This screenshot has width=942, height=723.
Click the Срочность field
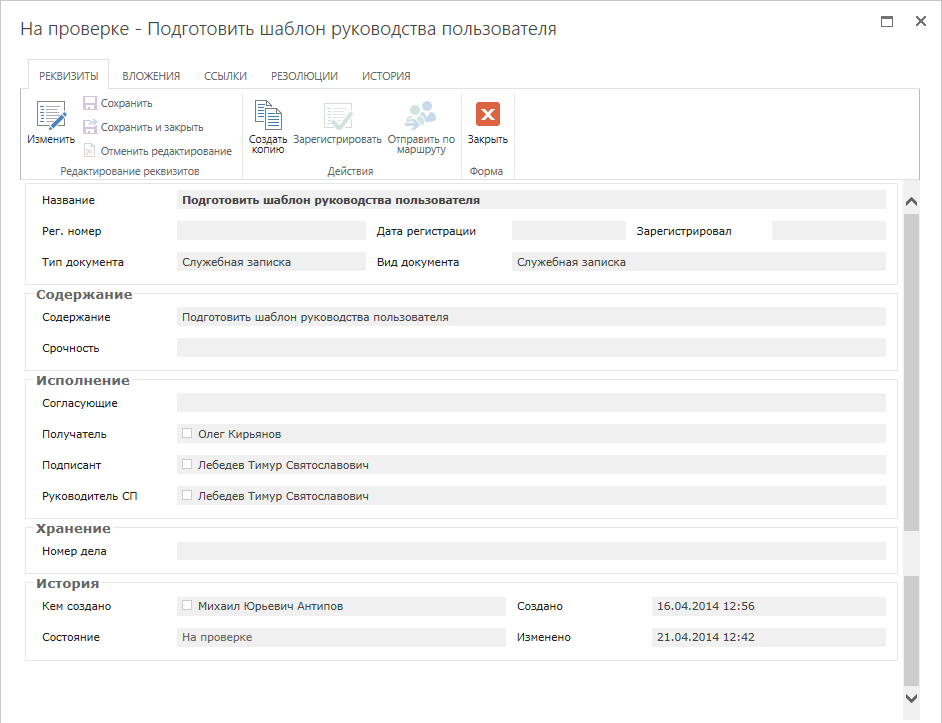[530, 348]
